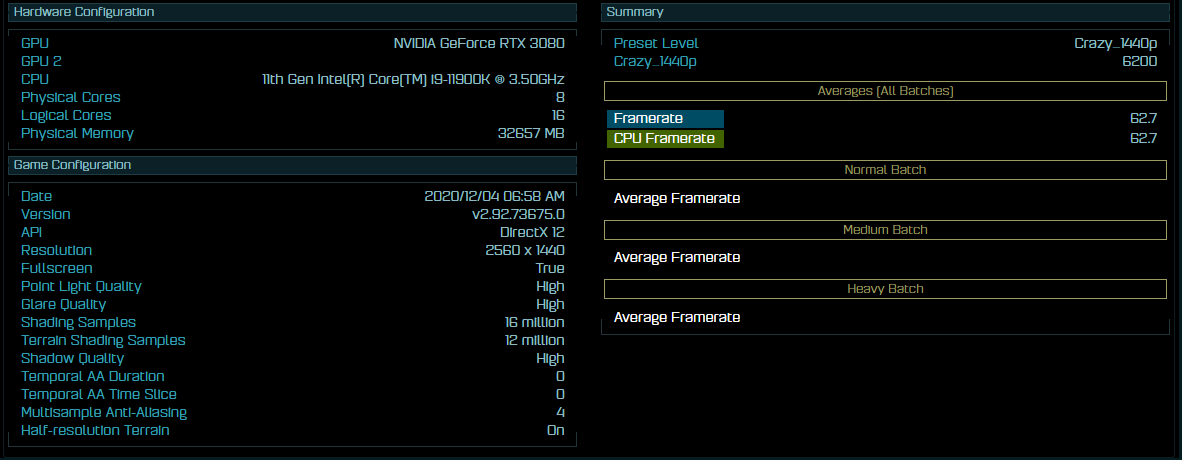Click the version v2.92.73675.0 value
This screenshot has height=460, width=1182.
coord(518,215)
